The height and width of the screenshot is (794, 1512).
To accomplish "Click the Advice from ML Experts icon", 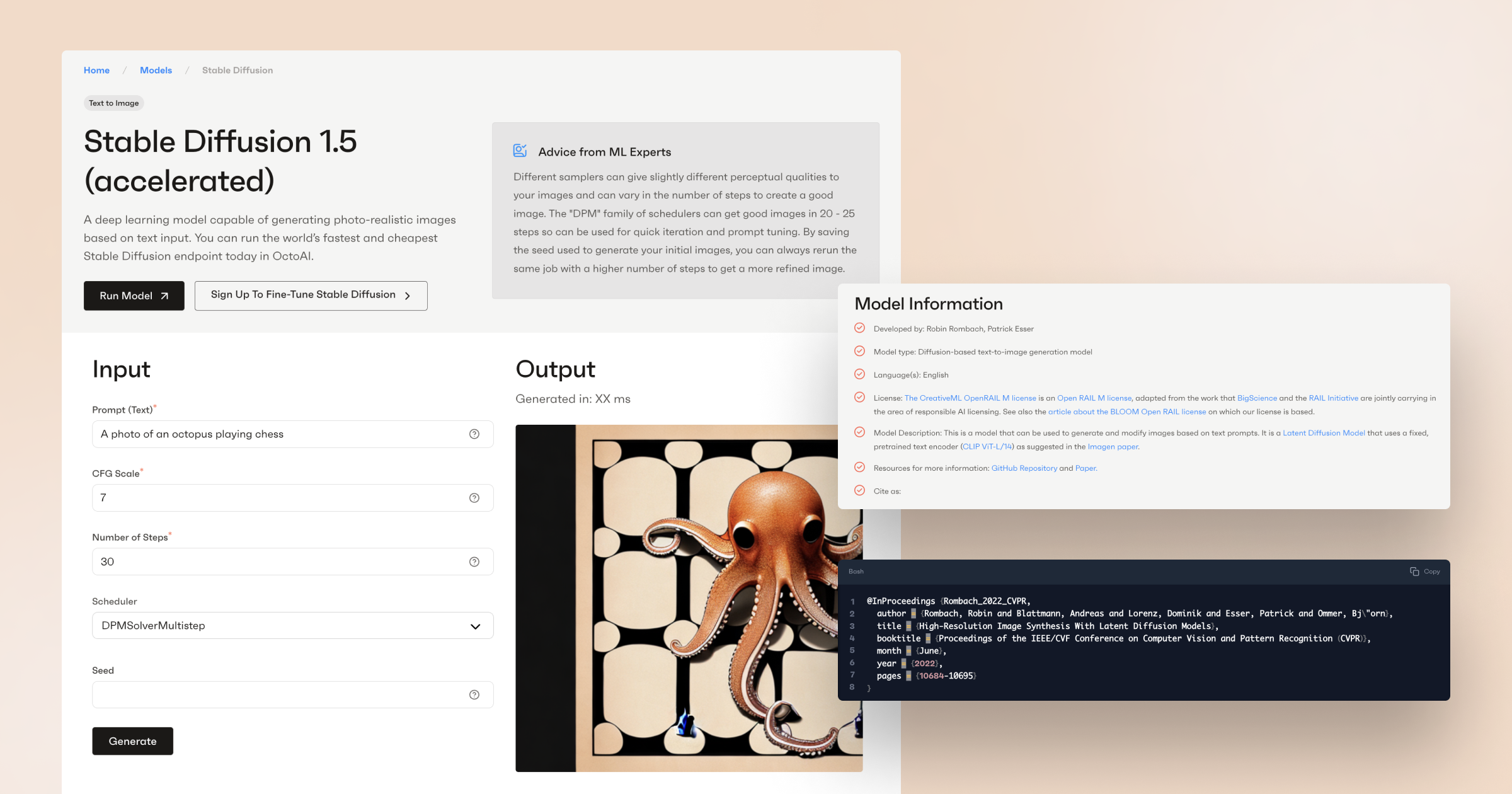I will [x=519, y=151].
